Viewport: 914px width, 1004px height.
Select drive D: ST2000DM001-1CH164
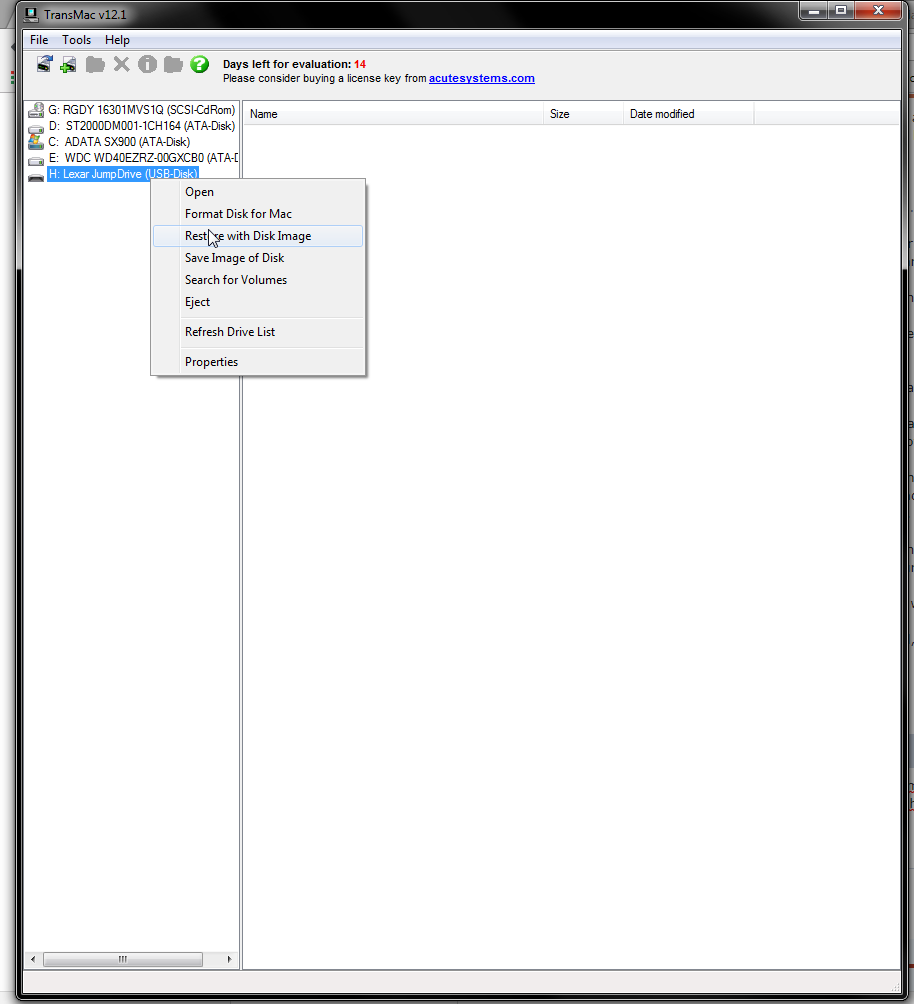(142, 126)
